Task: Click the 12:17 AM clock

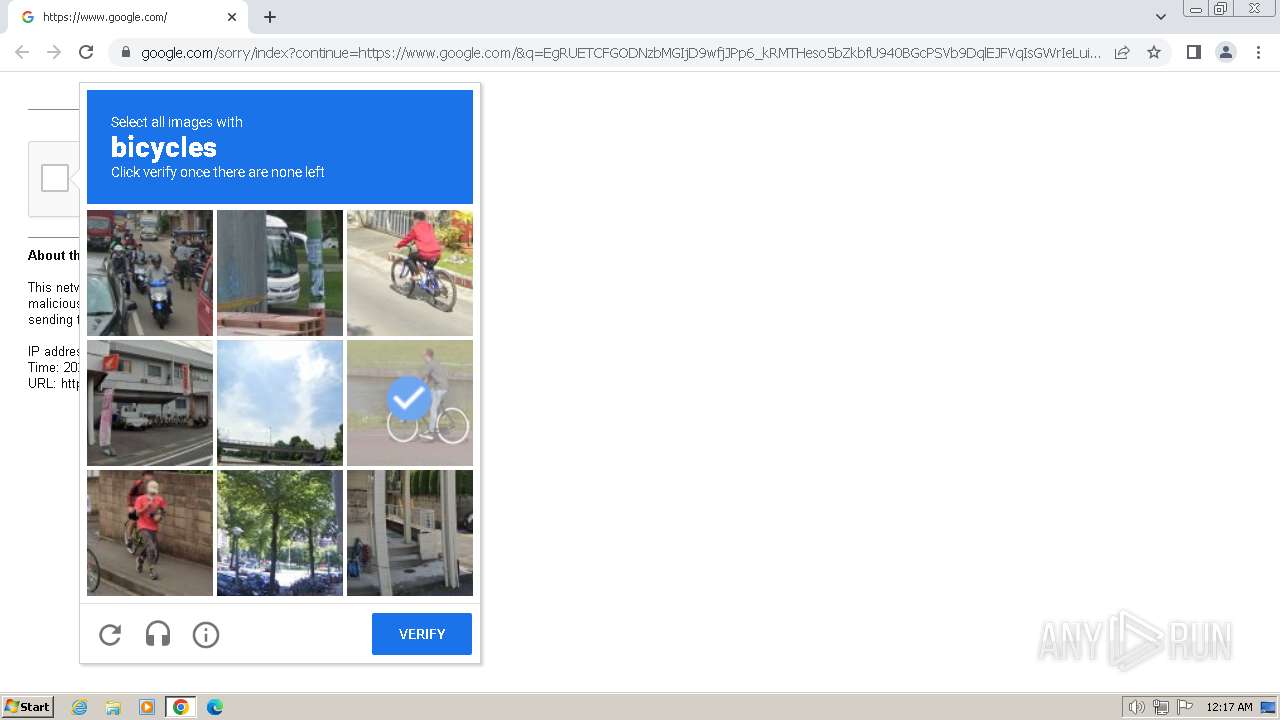Action: (1229, 707)
